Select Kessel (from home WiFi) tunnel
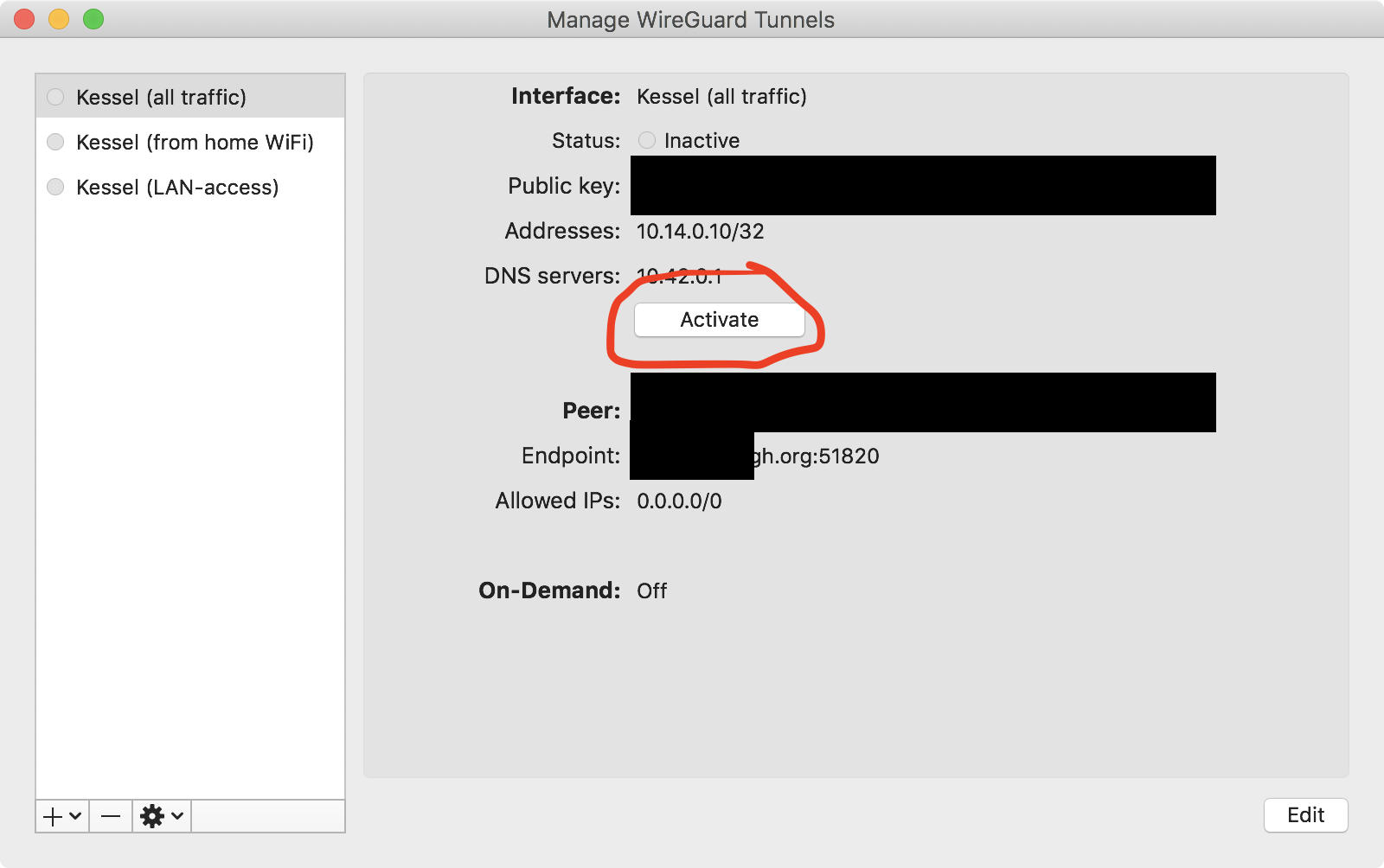The image size is (1384, 868). (x=190, y=142)
